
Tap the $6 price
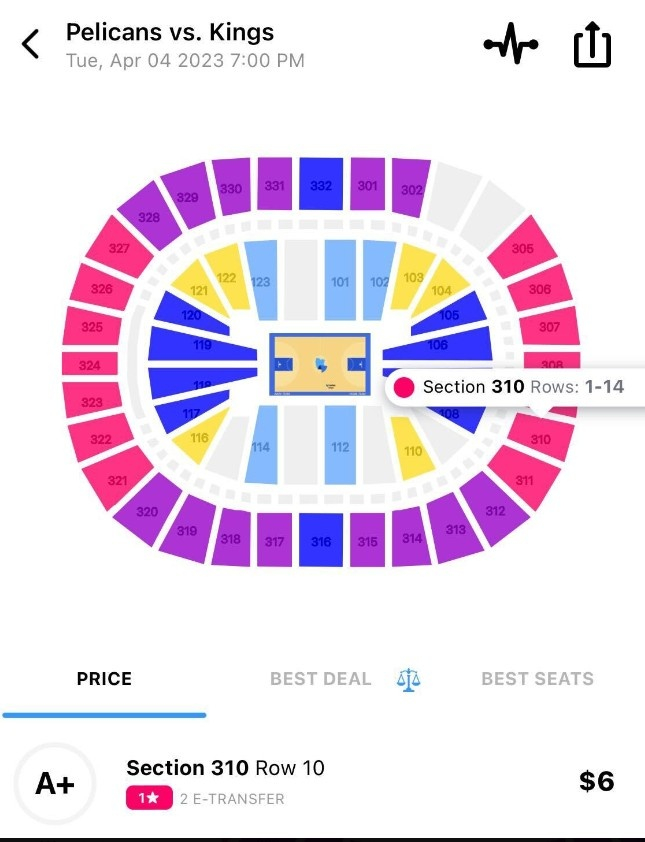596,781
